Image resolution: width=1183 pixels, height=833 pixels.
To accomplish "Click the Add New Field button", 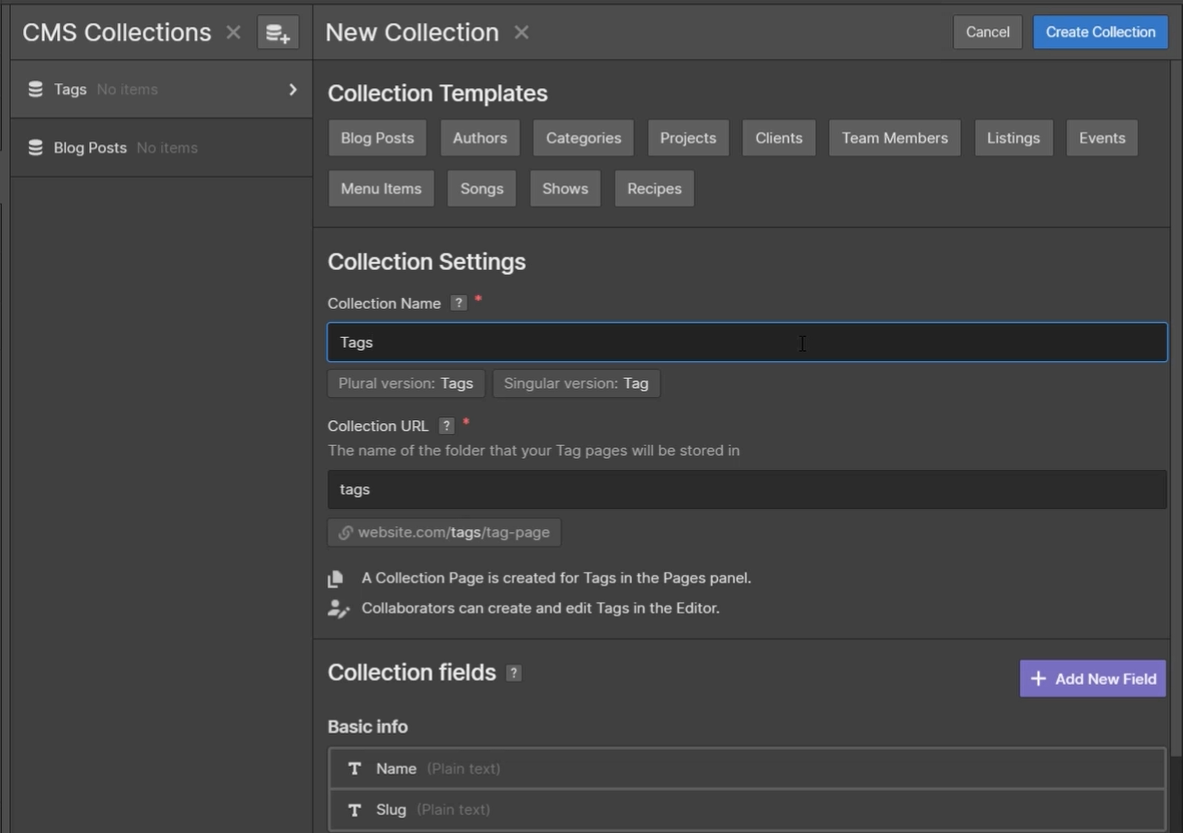I will coord(1092,678).
